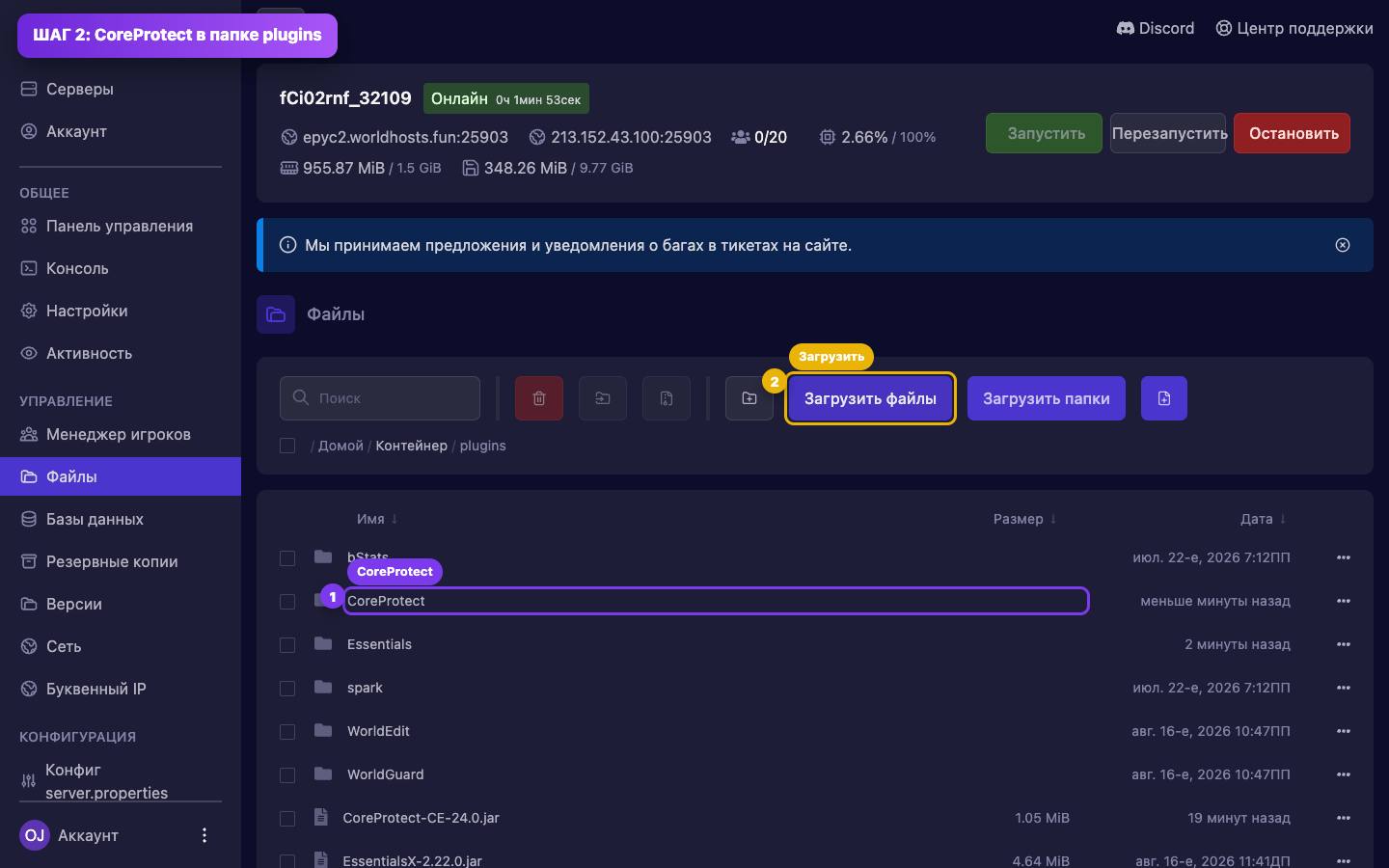Open actions menu for WorldEdit folder
1389x868 pixels.
tap(1344, 731)
